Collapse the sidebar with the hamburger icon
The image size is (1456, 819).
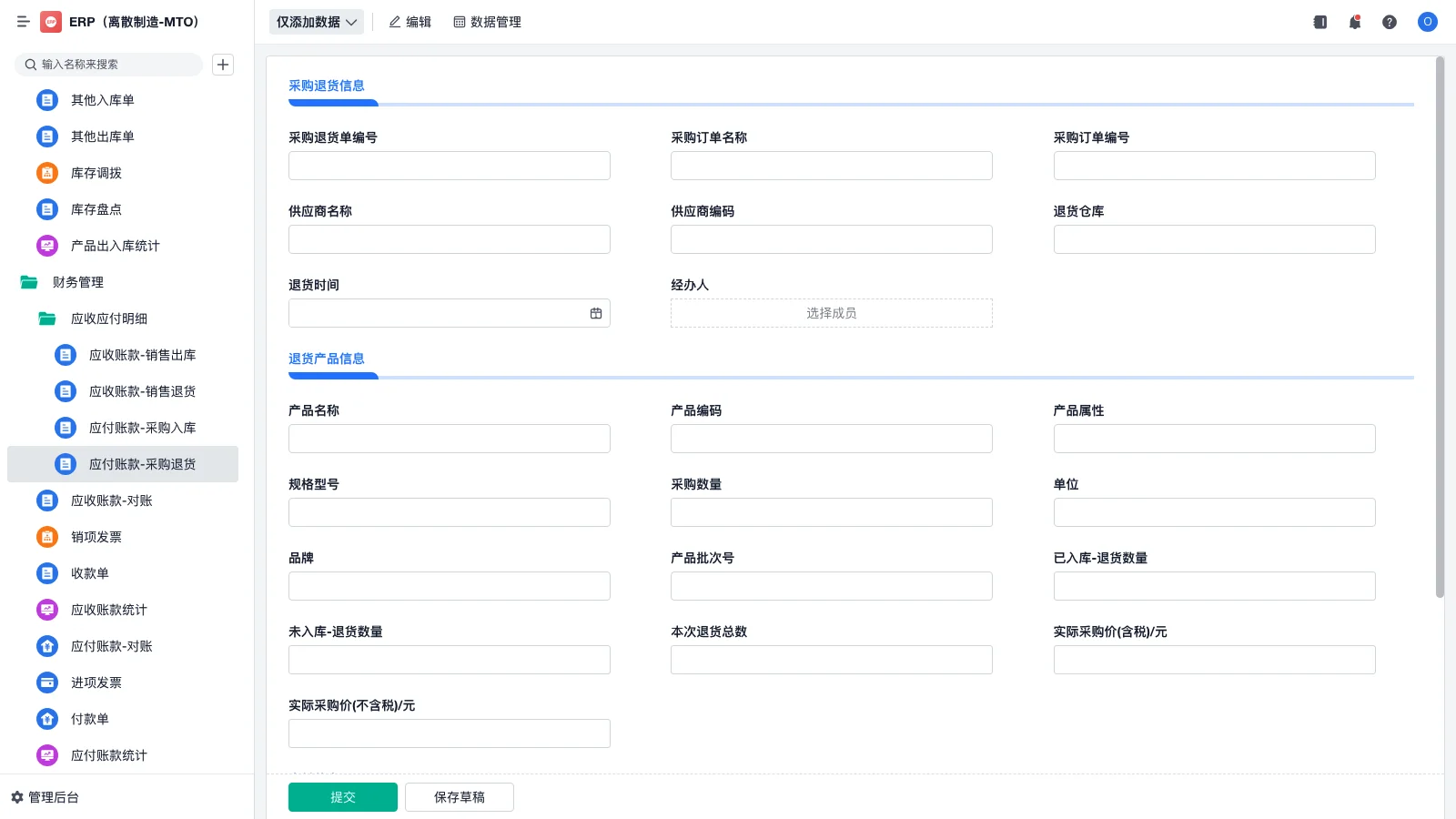coord(24,22)
